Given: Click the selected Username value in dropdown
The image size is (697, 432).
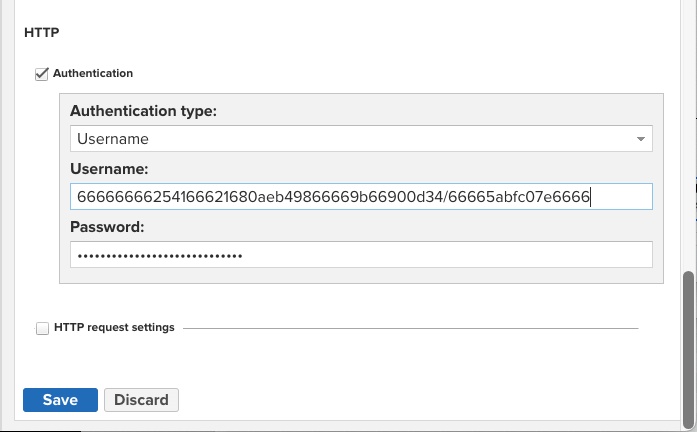Looking at the screenshot, I should click(113, 139).
